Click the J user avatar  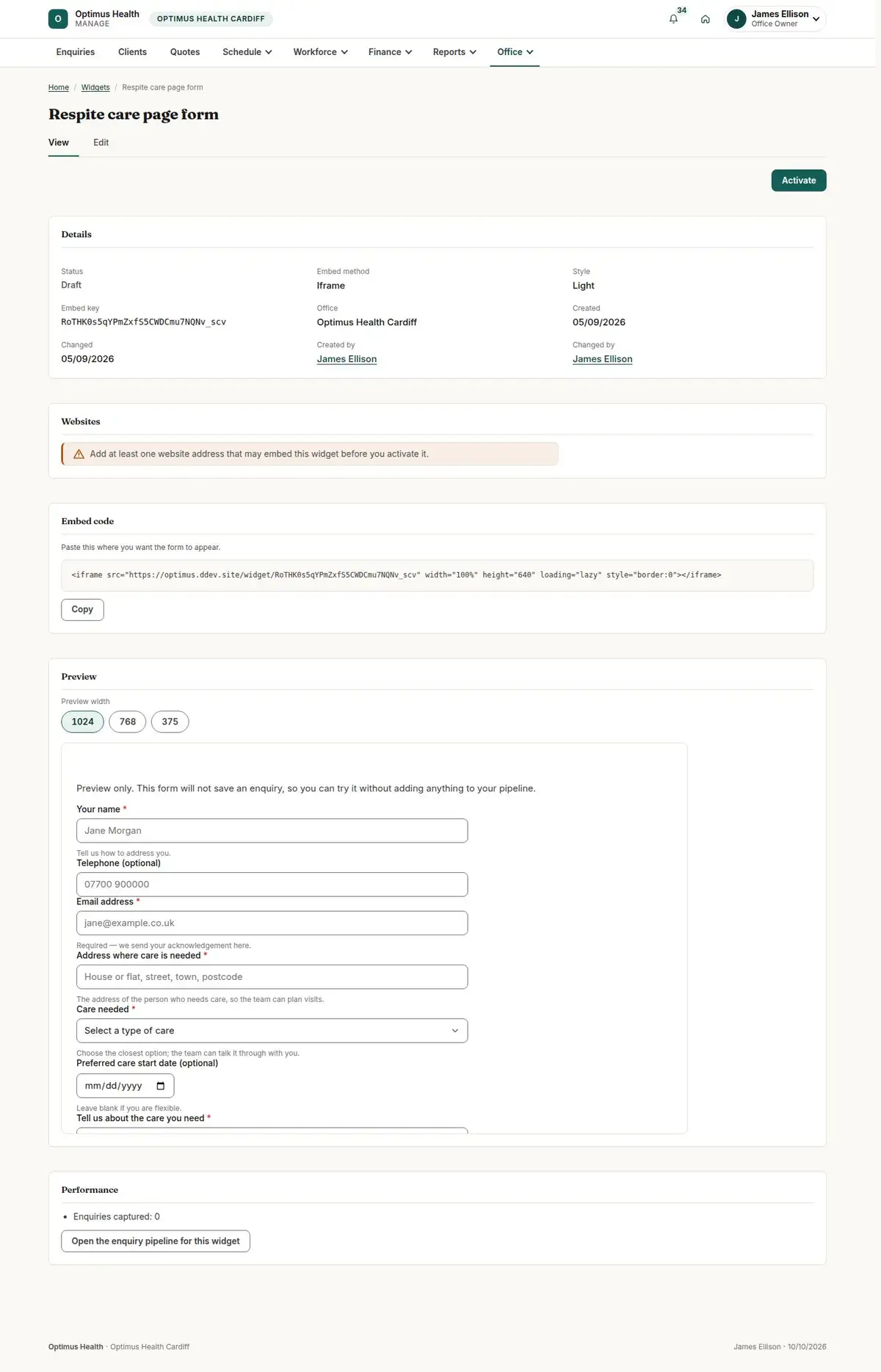click(736, 19)
